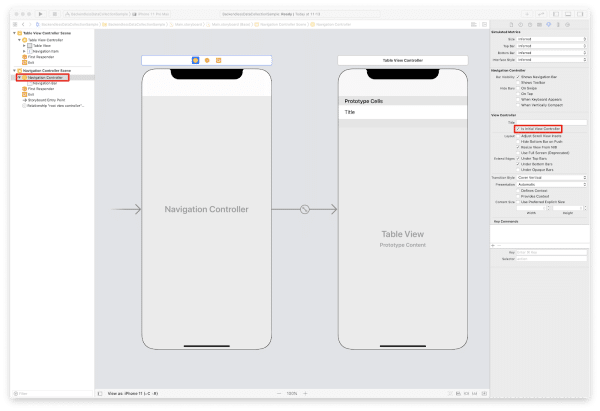Open the Size inspector tab
The width and height of the screenshot is (600, 411).
coord(558,24)
